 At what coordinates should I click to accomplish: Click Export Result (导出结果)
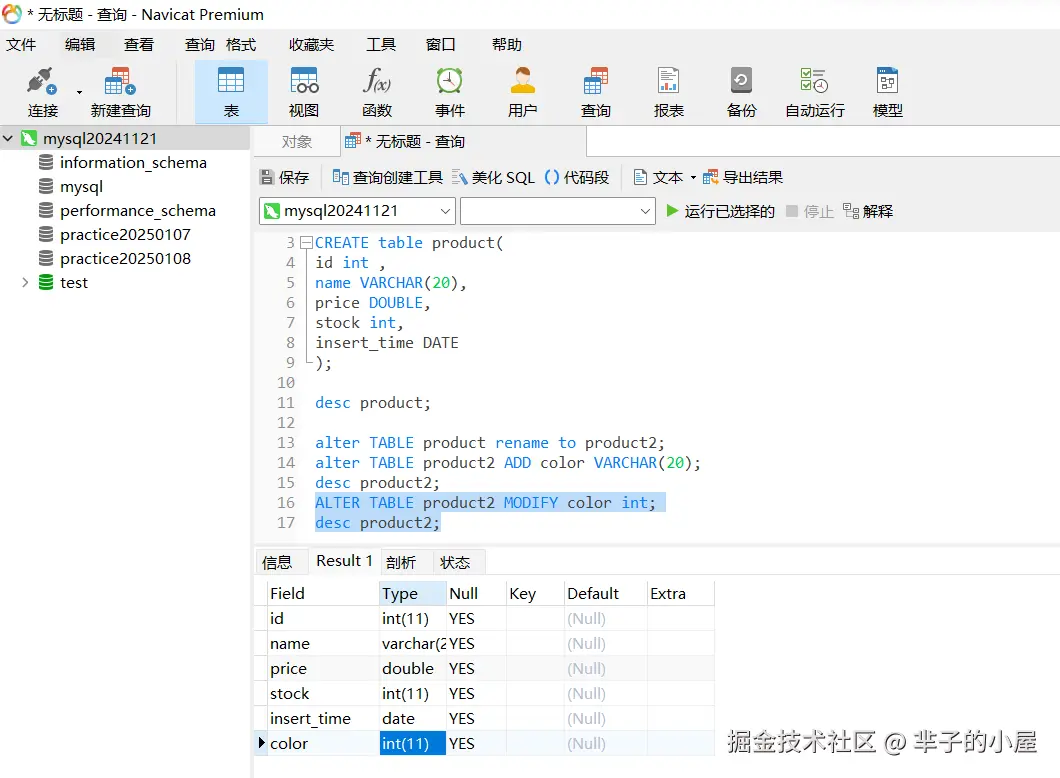click(742, 177)
